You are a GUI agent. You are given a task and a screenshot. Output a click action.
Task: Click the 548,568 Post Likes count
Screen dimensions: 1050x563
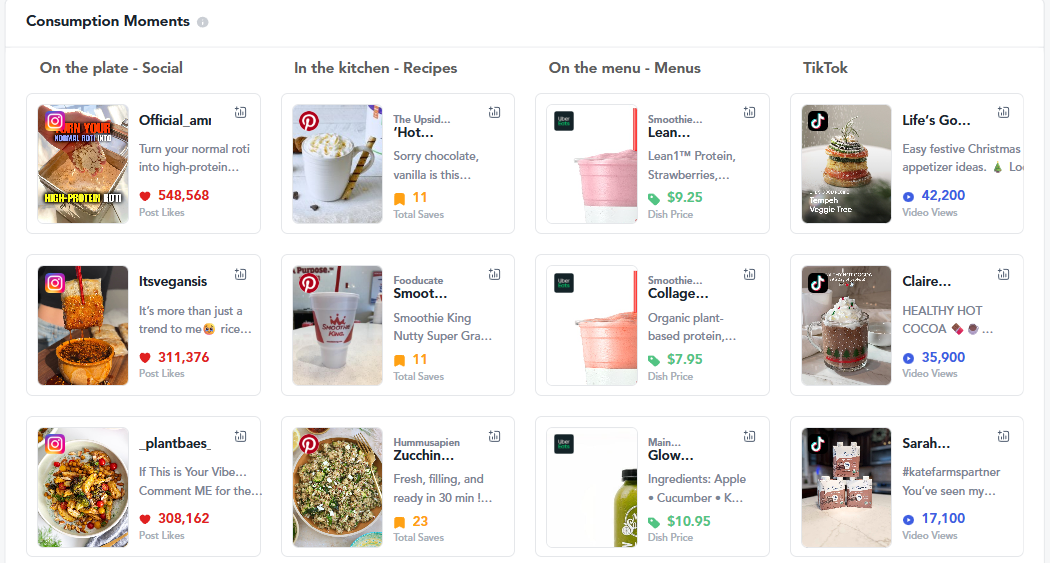pyautogui.click(x=183, y=196)
